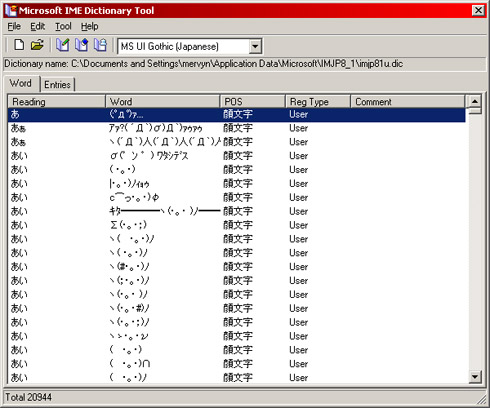Image resolution: width=490 pixels, height=408 pixels.
Task: Select the highlighted row with reading あ
Action: click(x=237, y=115)
